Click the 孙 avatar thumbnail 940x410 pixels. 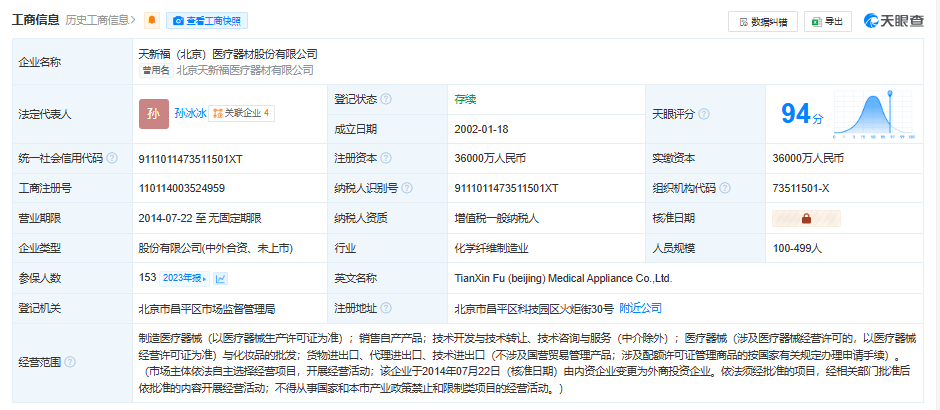click(154, 114)
